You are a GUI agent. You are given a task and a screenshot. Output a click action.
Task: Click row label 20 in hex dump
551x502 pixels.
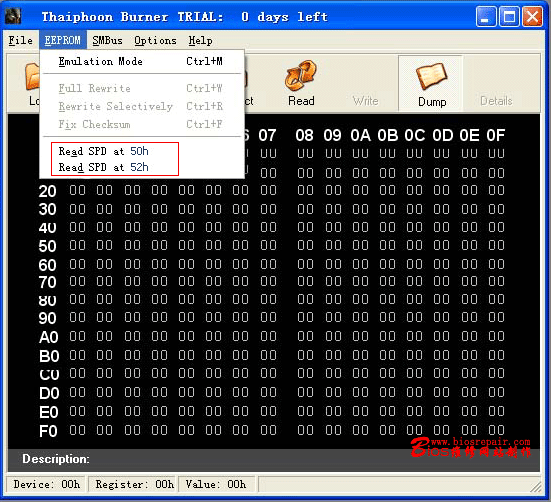coord(47,191)
